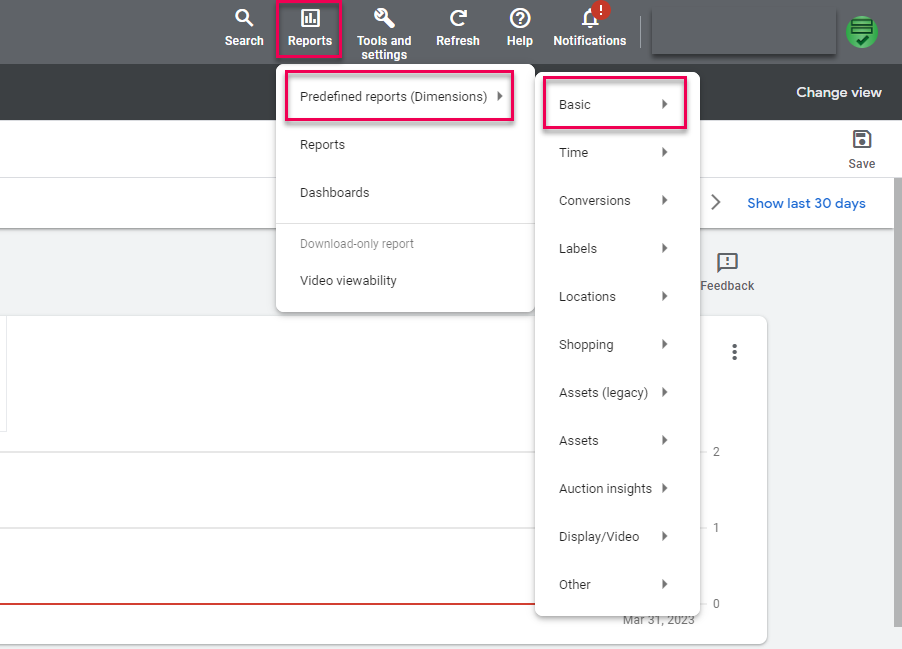
Task: Click the next date range arrow
Action: (715, 202)
